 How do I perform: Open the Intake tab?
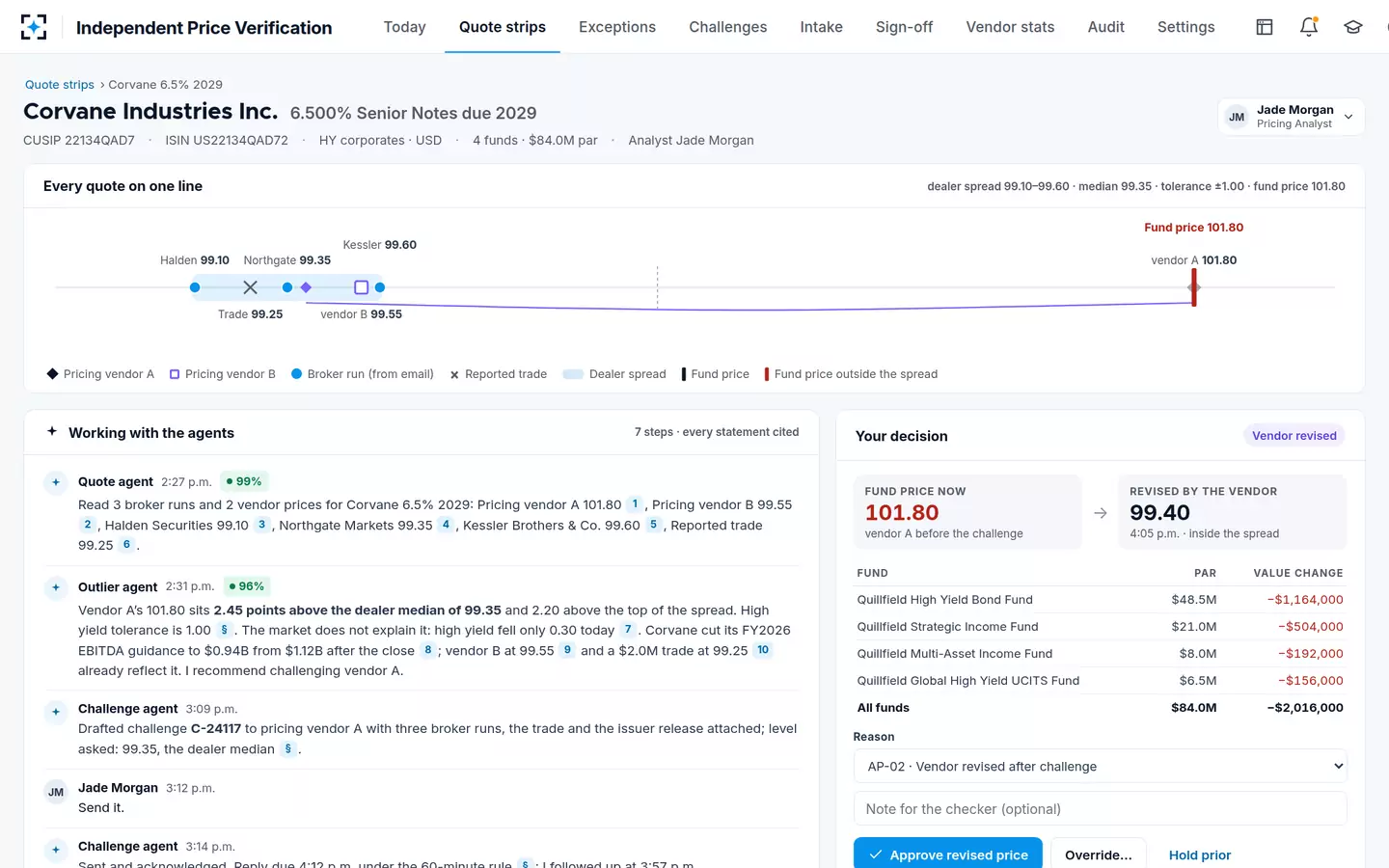821,27
